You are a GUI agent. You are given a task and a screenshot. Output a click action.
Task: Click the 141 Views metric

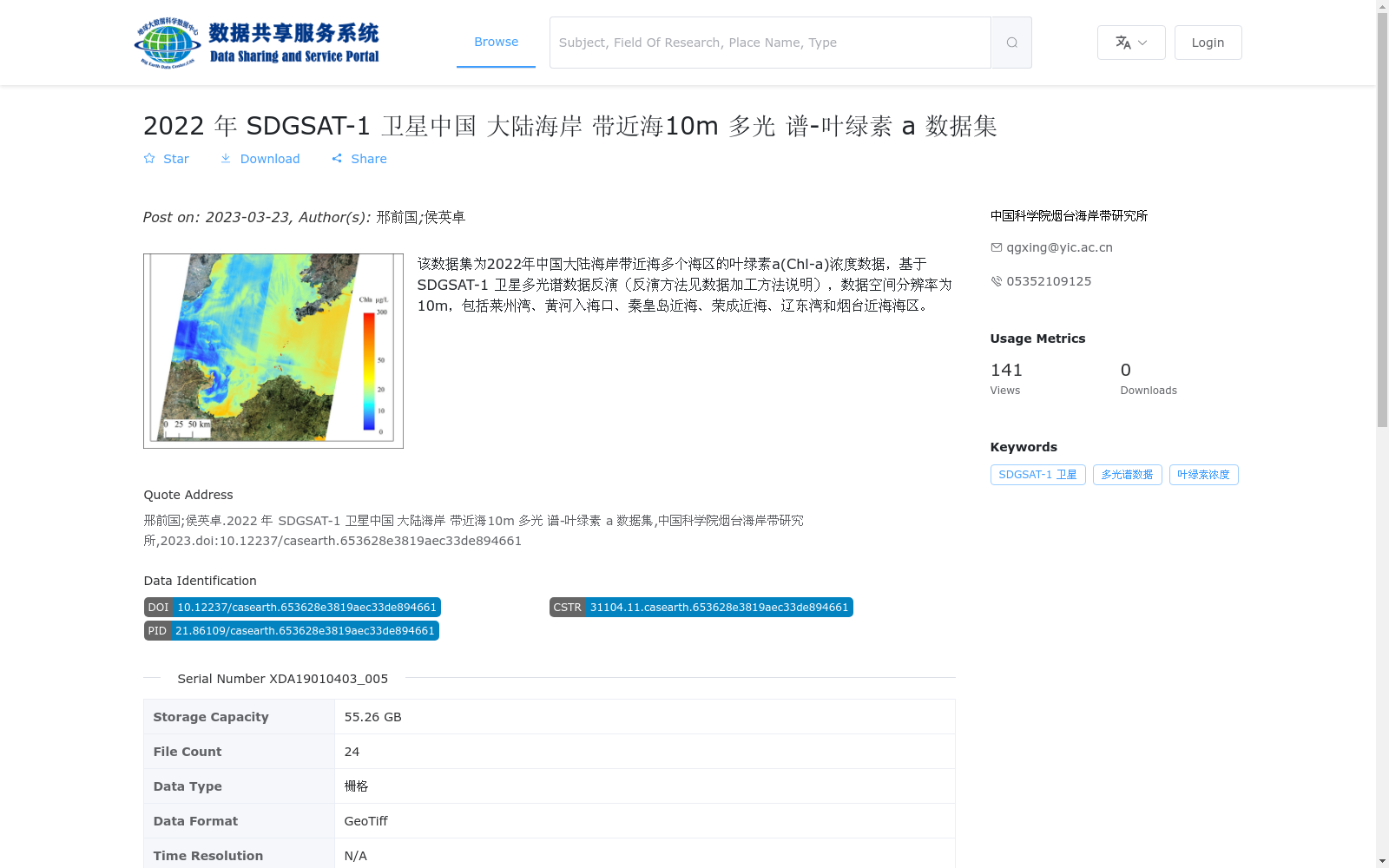(1006, 378)
